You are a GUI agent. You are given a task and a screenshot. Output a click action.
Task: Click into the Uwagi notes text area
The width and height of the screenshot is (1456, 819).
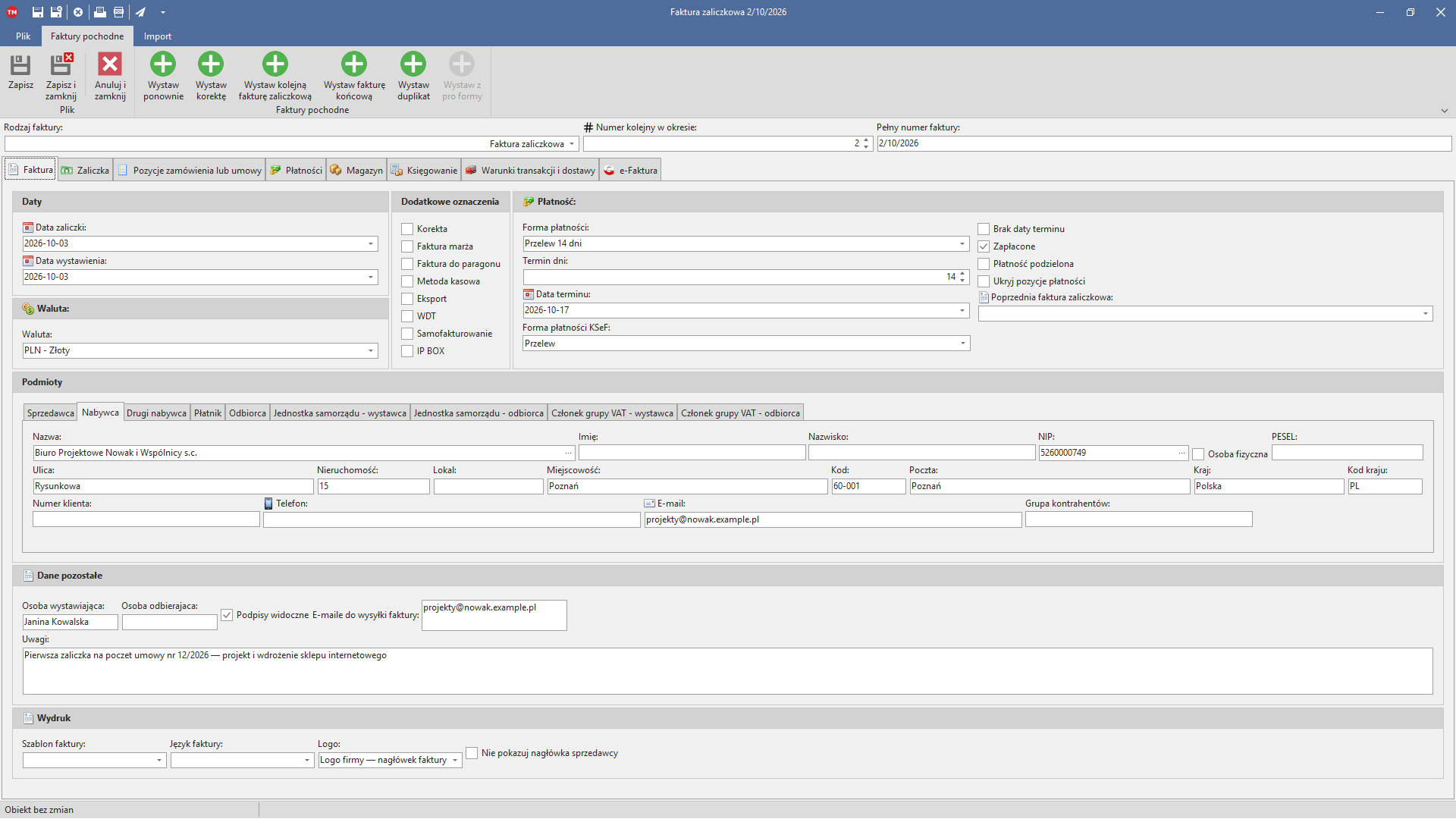point(727,671)
